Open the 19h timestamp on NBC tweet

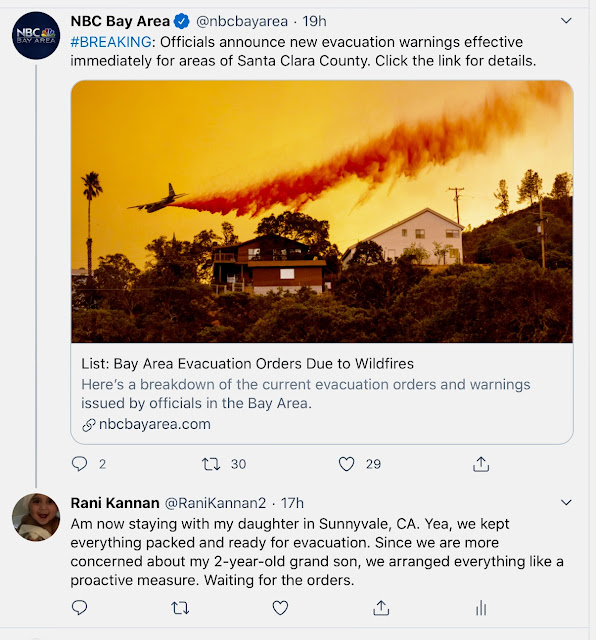tap(314, 21)
